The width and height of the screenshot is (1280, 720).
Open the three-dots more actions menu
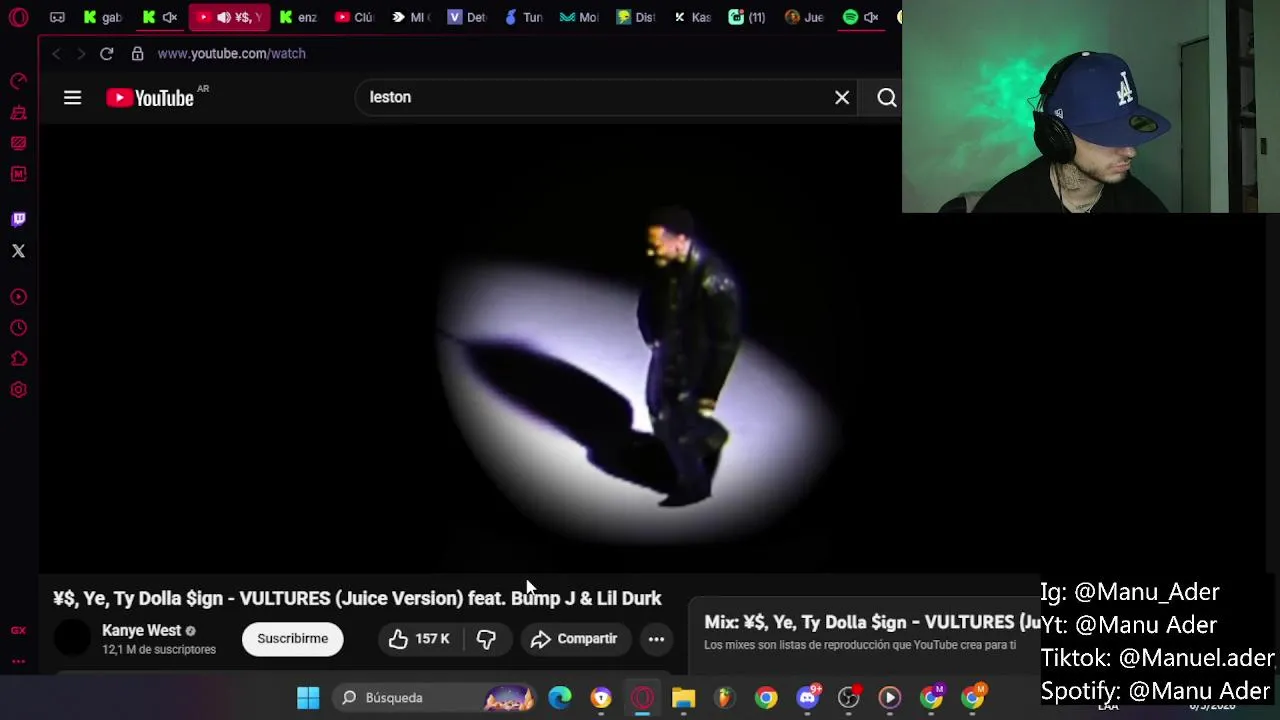656,638
